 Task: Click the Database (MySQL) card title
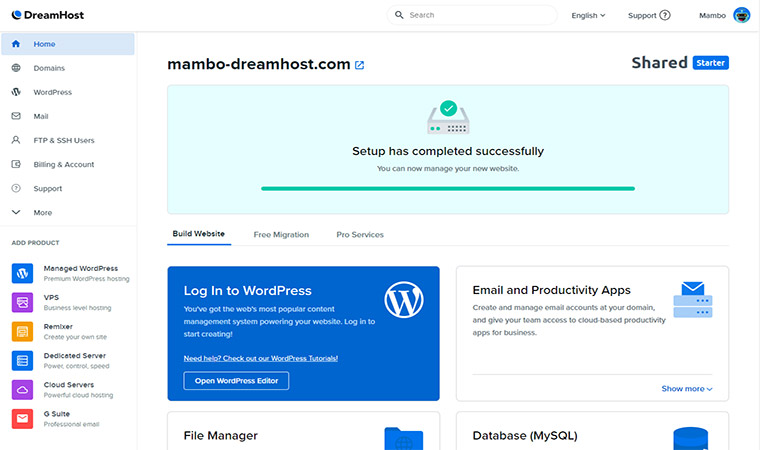click(x=525, y=435)
